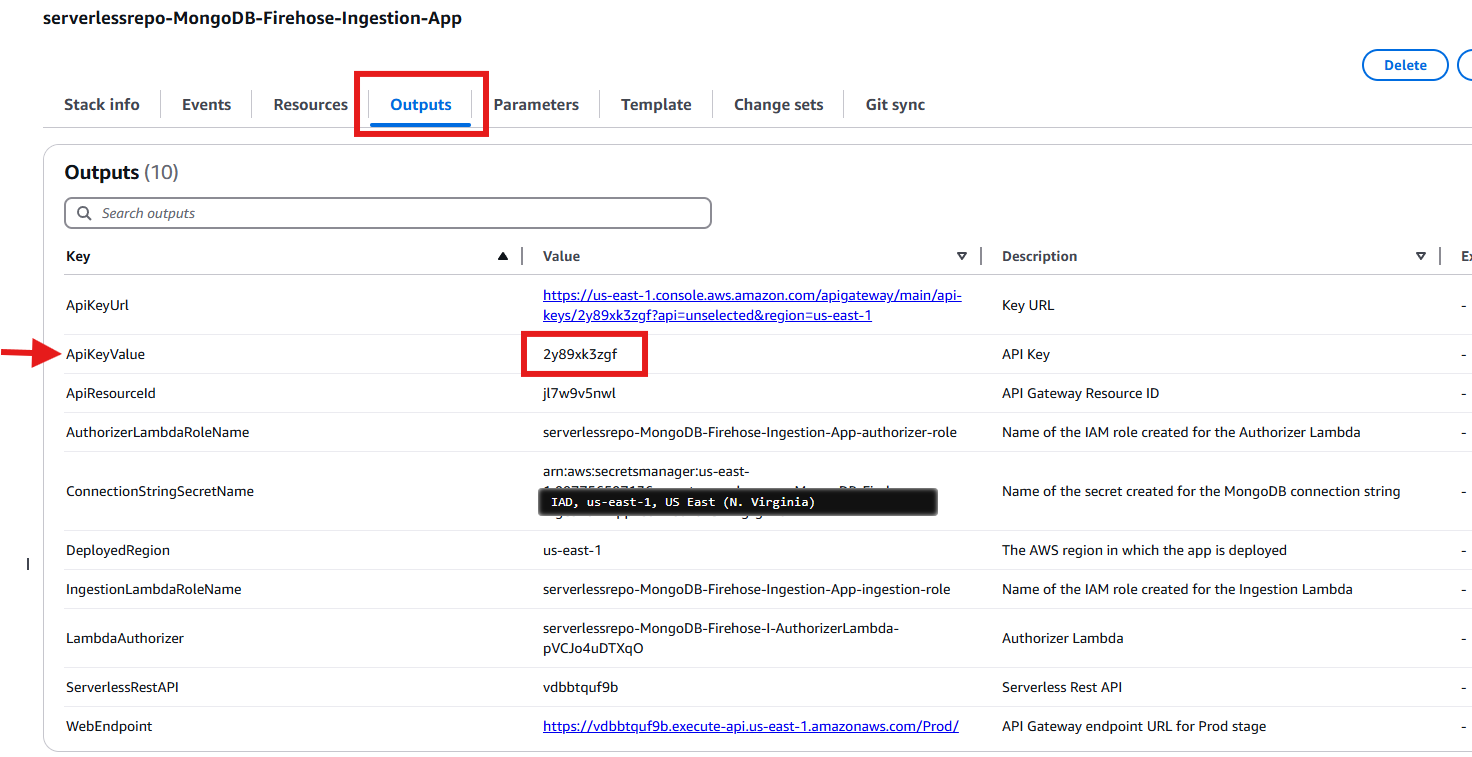1472x757 pixels.
Task: Click the Description column header
Action: click(1039, 256)
